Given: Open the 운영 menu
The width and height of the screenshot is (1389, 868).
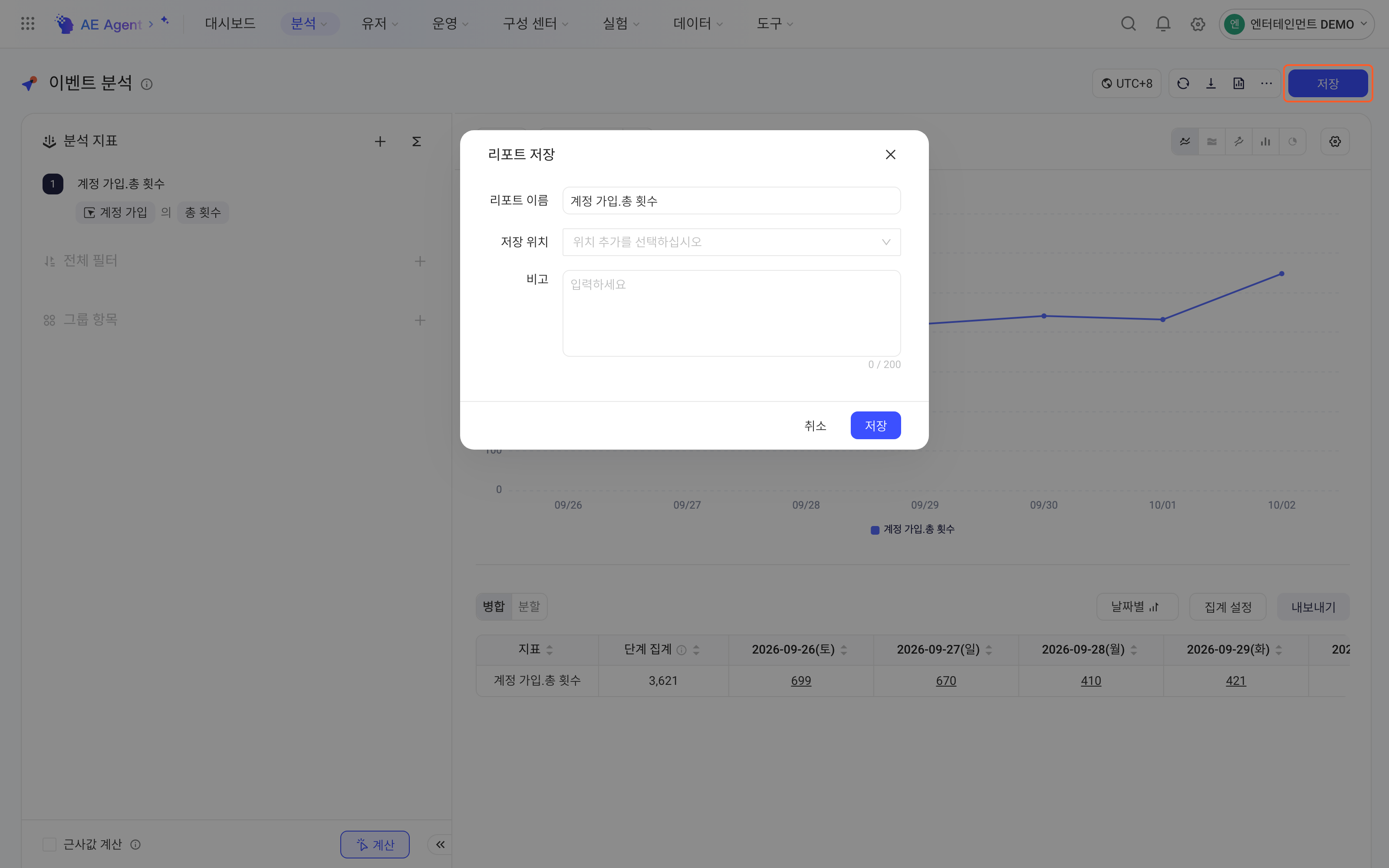Looking at the screenshot, I should pyautogui.click(x=450, y=23).
